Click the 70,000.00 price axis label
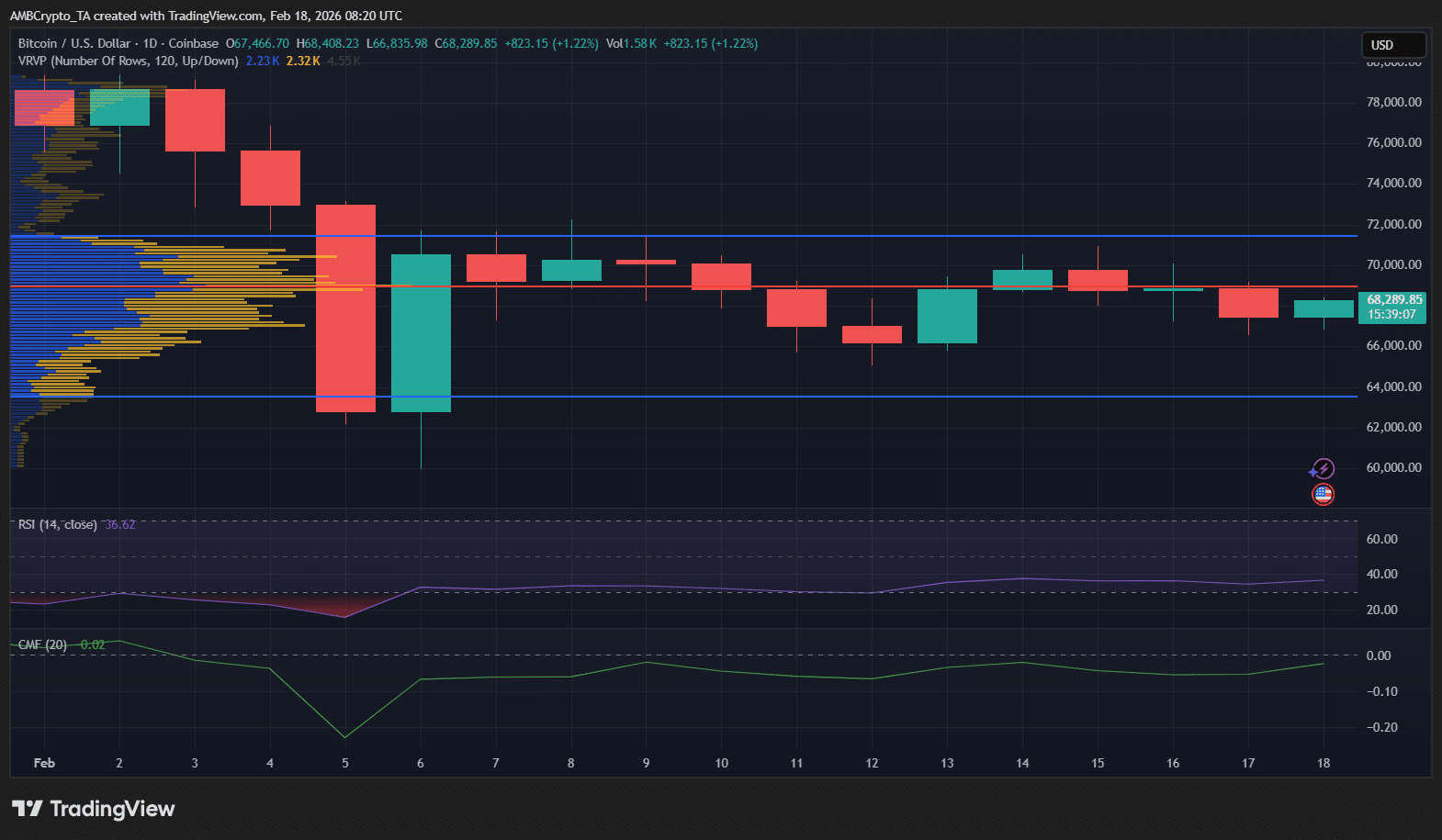Image resolution: width=1442 pixels, height=840 pixels. 1393,264
